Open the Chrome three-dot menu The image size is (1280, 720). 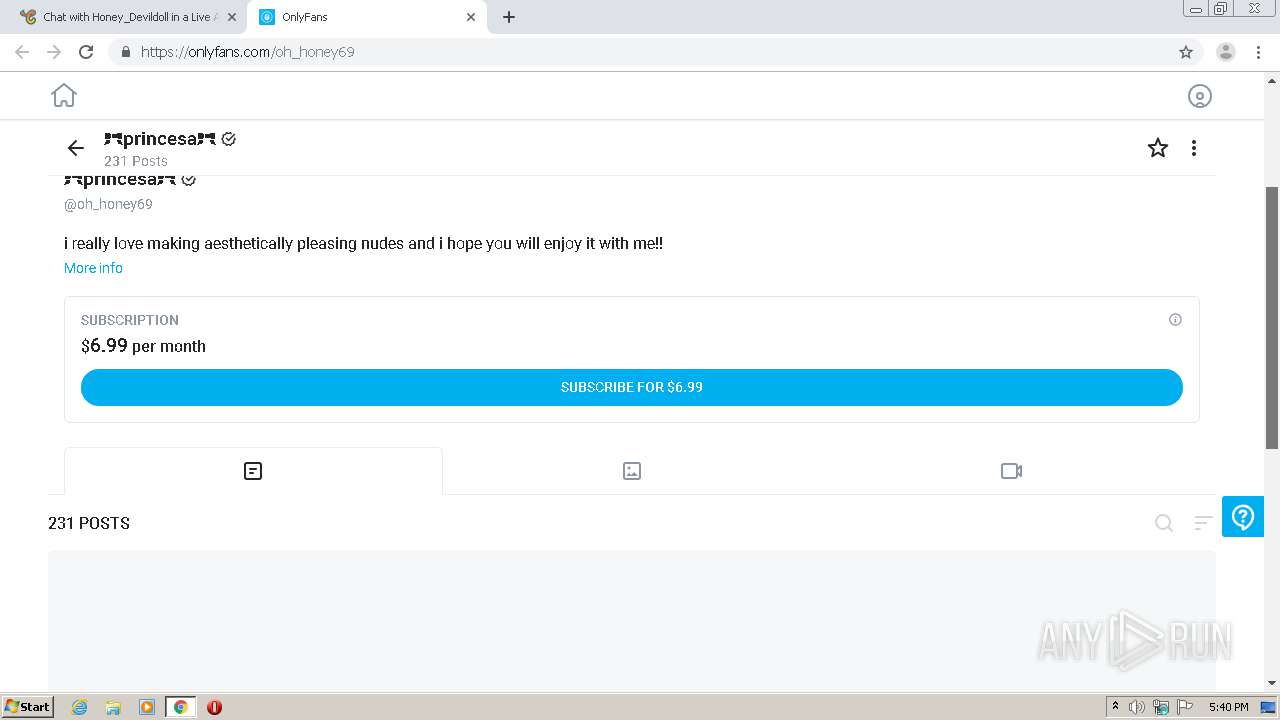pyautogui.click(x=1258, y=52)
